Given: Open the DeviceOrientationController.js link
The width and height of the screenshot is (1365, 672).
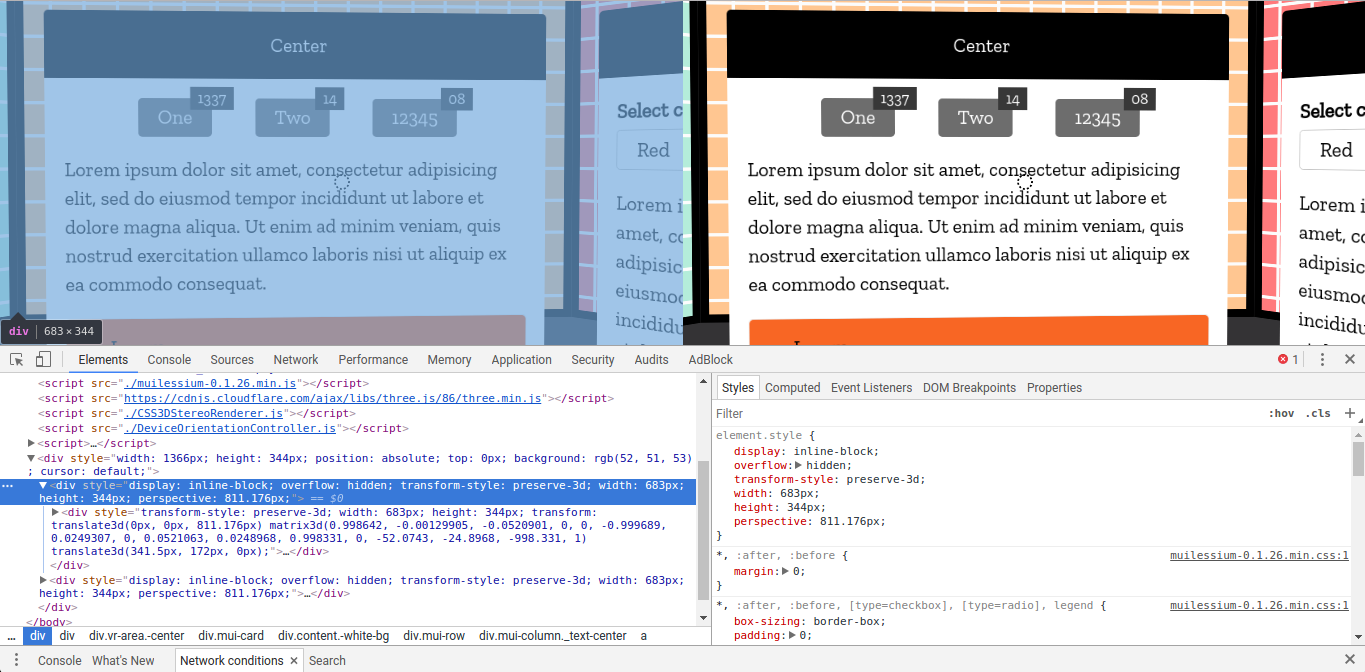Looking at the screenshot, I should pos(229,428).
